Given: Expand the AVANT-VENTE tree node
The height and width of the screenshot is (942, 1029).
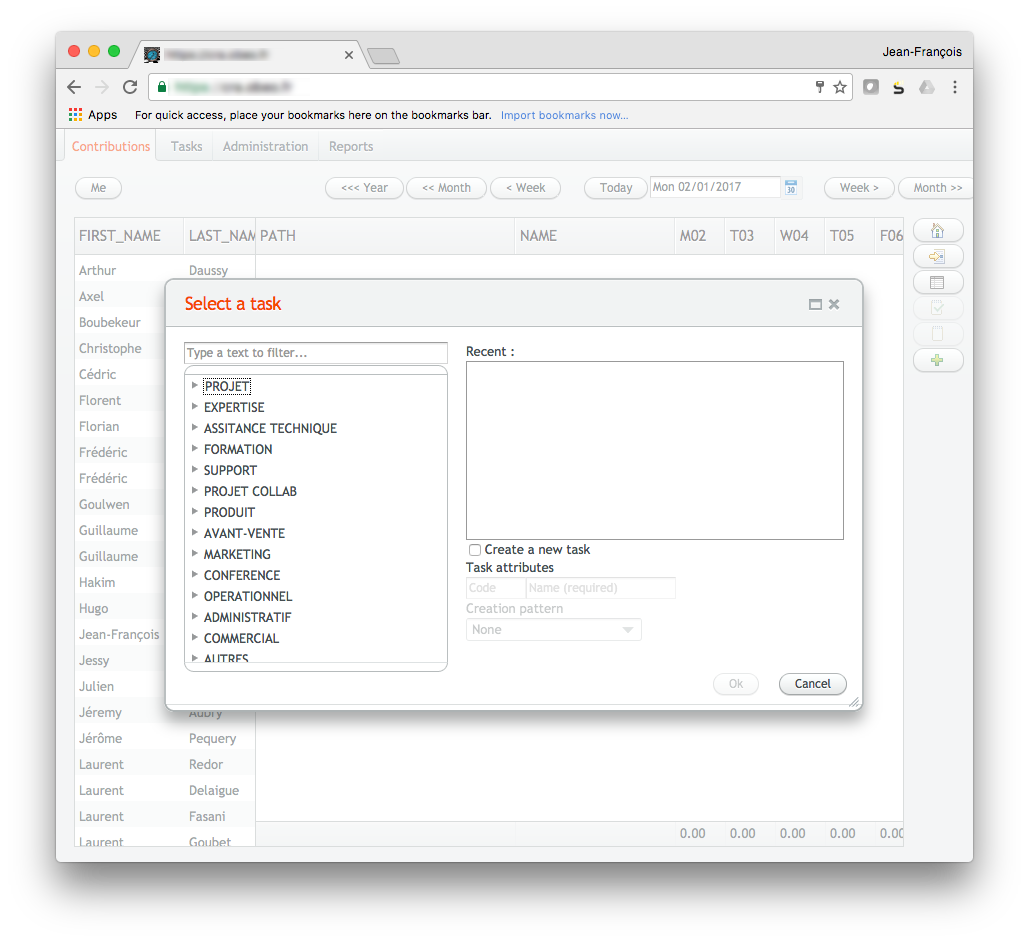Looking at the screenshot, I should pos(194,532).
